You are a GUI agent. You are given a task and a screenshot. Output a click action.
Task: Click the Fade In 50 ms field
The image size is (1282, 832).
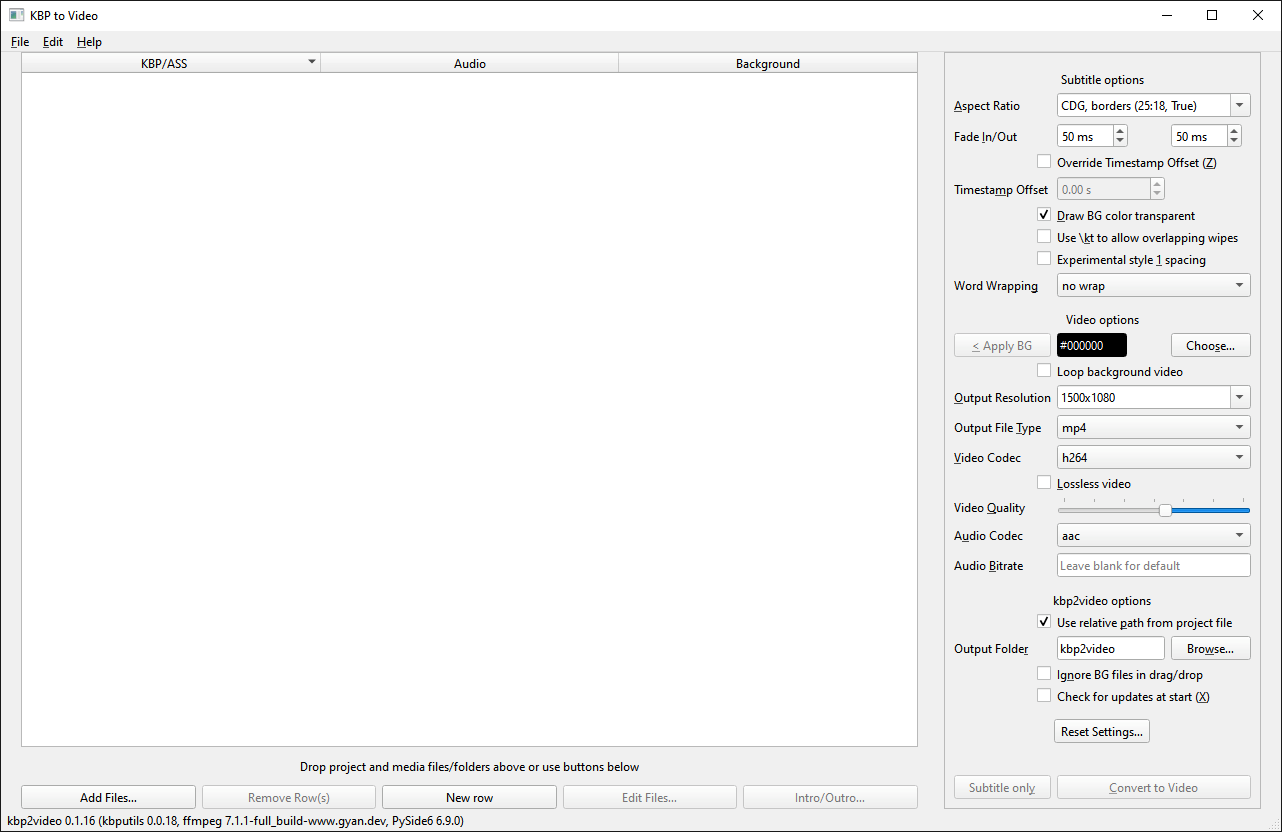pyautogui.click(x=1085, y=136)
